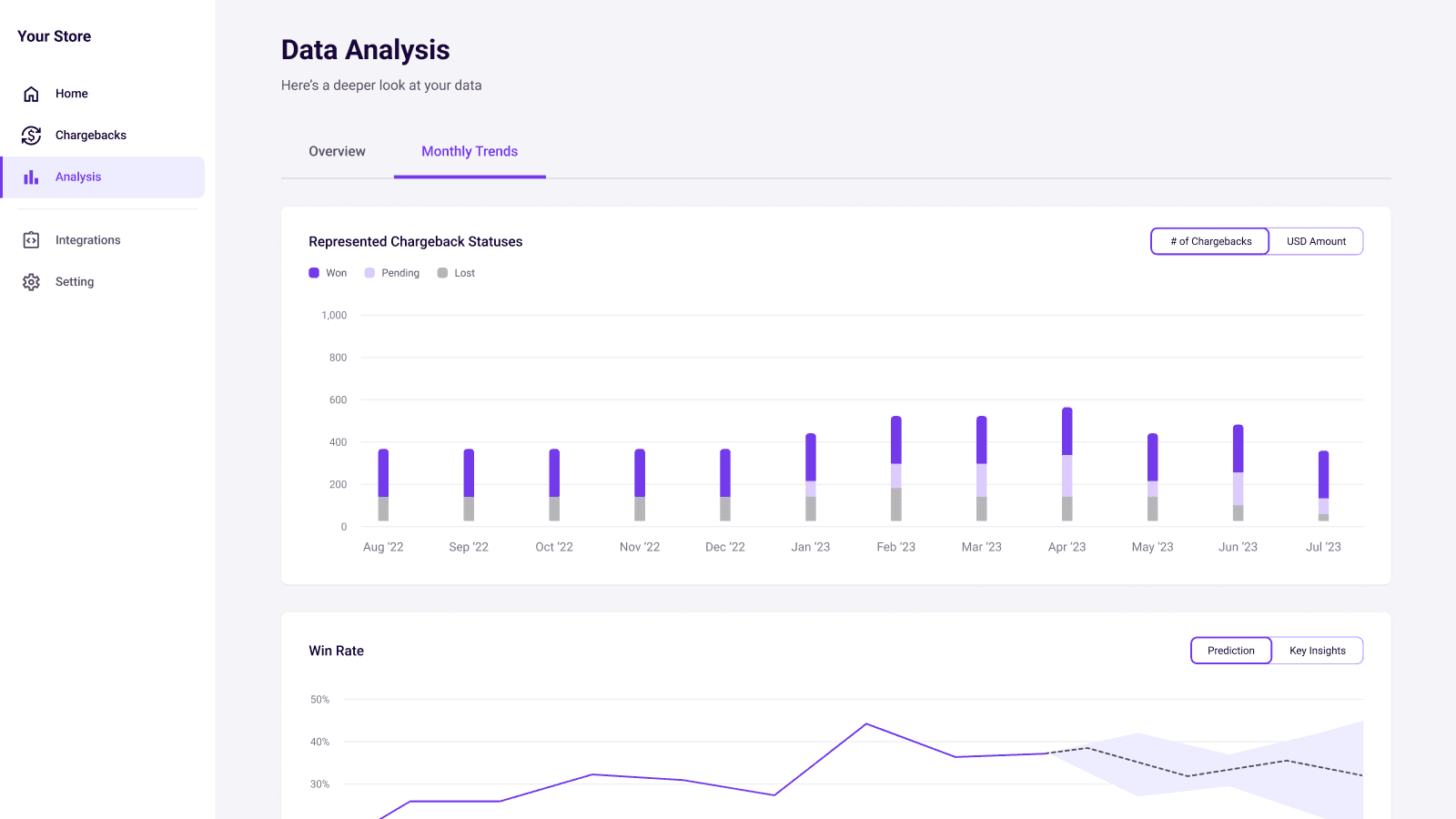Click the Home house icon in sidebar
This screenshot has width=1456, height=819.
click(x=31, y=94)
